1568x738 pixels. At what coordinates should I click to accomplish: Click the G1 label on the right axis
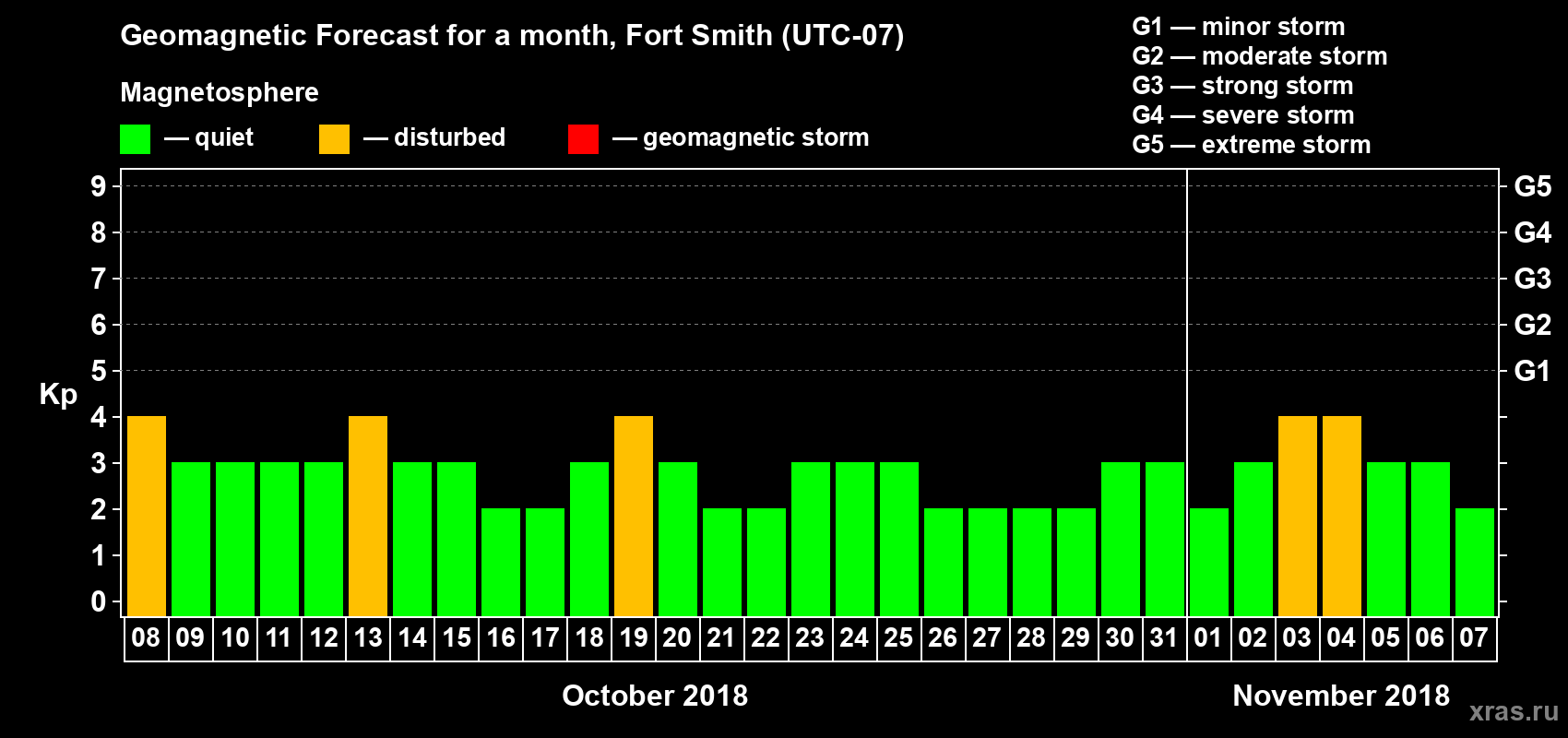1533,371
